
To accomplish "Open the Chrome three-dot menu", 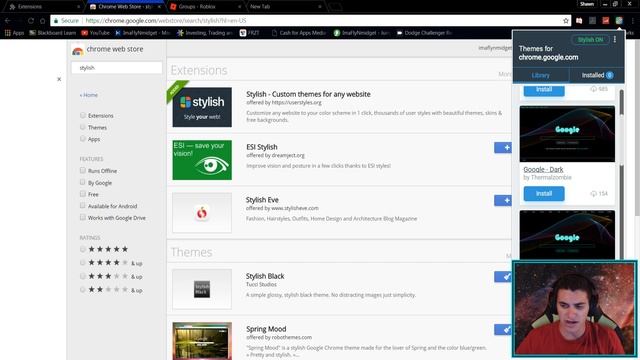I will pyautogui.click(x=633, y=20).
